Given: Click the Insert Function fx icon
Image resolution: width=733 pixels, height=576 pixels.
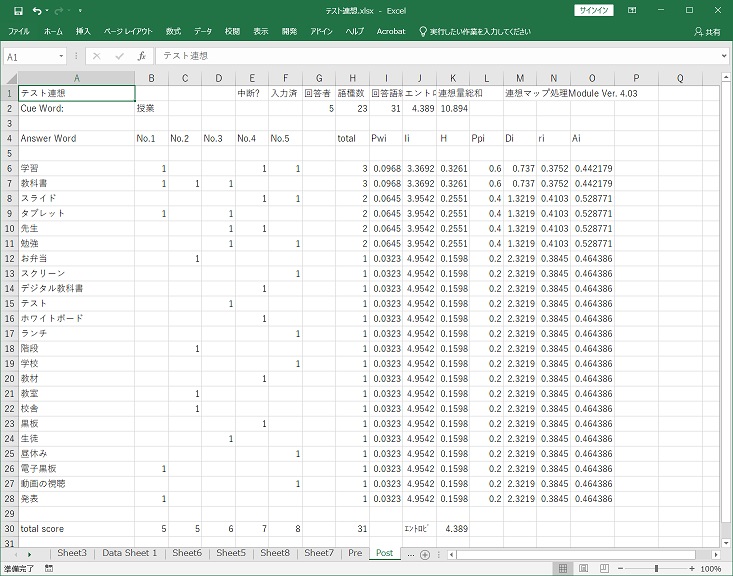Looking at the screenshot, I should click(142, 57).
